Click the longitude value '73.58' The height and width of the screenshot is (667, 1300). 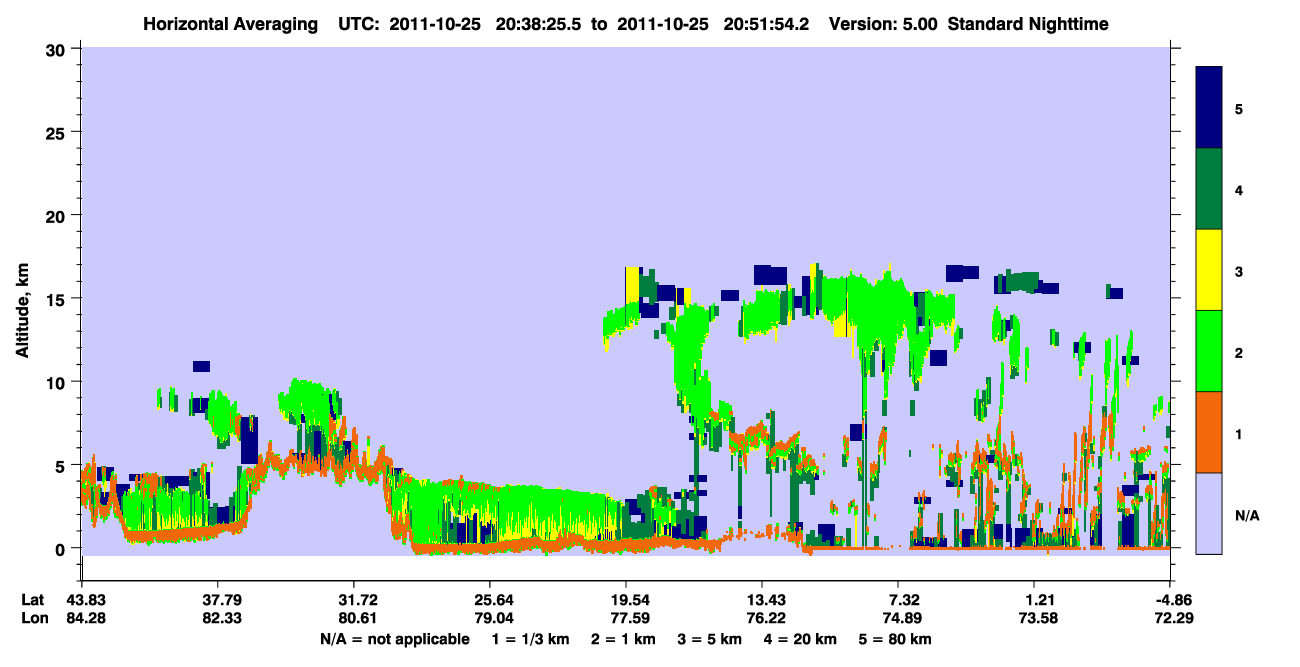(1037, 618)
